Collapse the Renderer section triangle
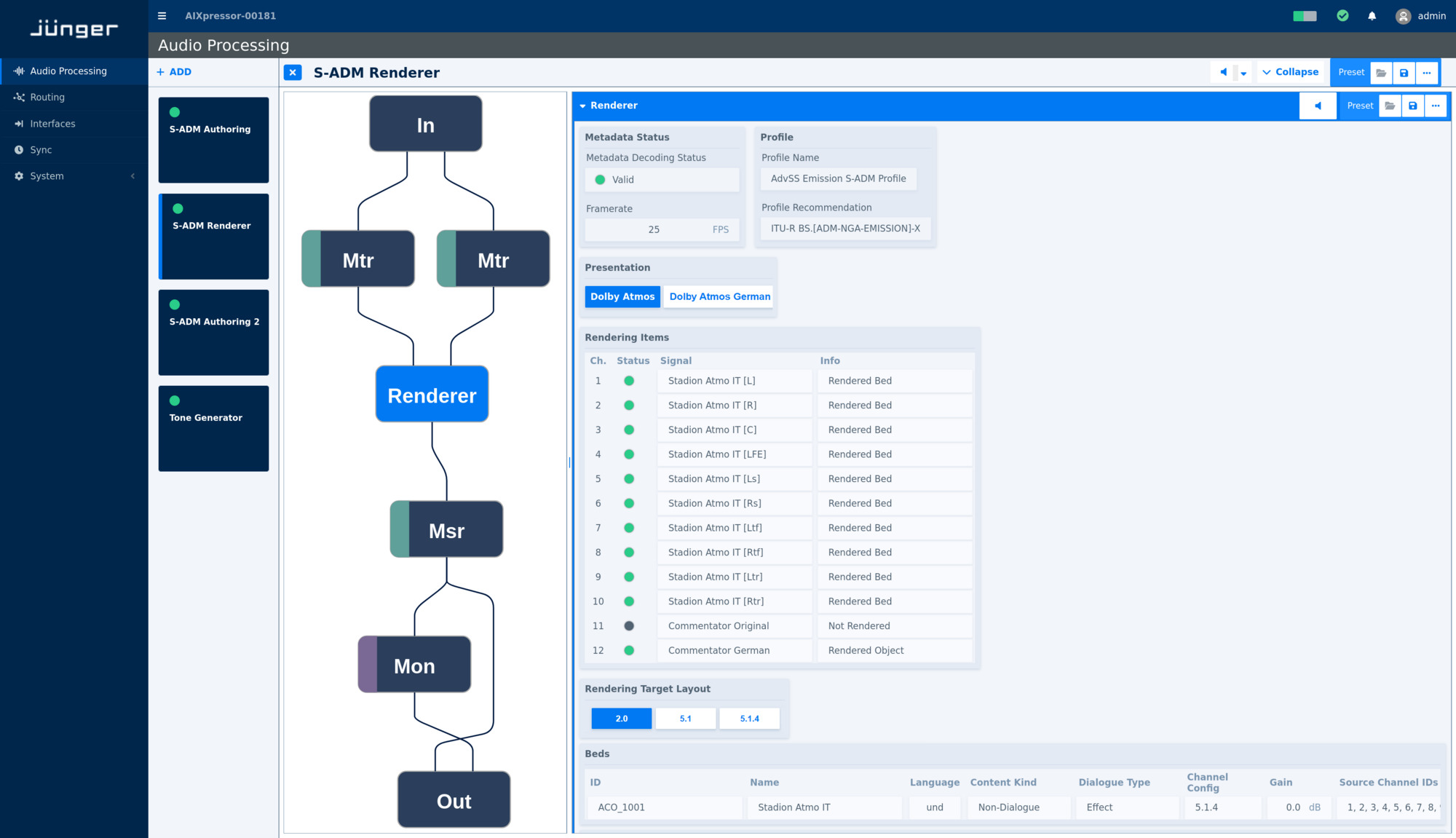Image resolution: width=1456 pixels, height=838 pixels. [582, 106]
